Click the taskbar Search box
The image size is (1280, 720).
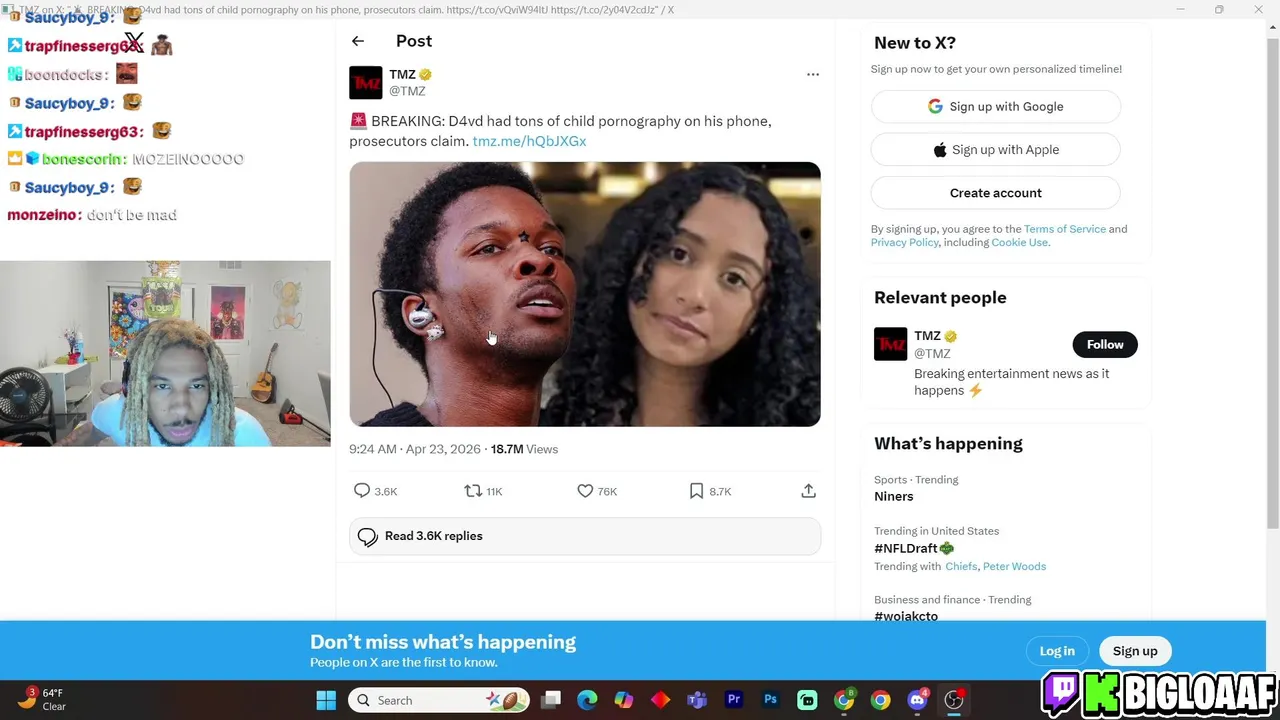point(440,700)
